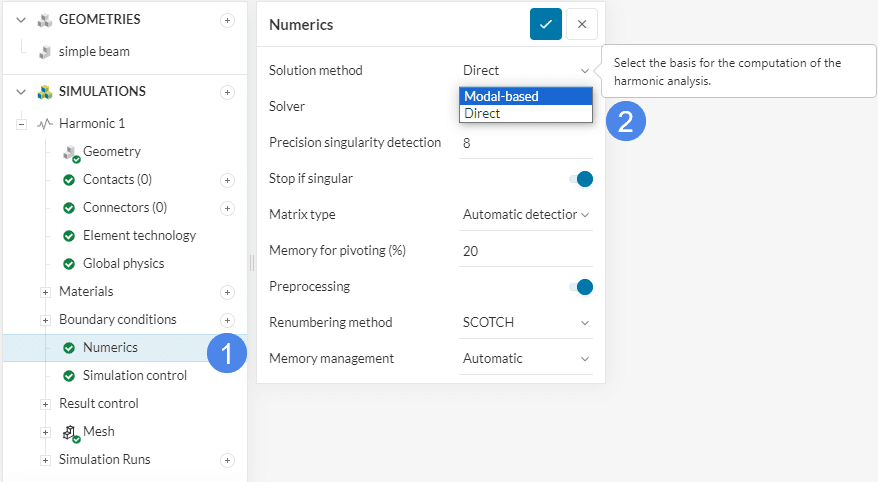Add a connector using the plus icon
Screen dimensions: 878x482
click(227, 208)
